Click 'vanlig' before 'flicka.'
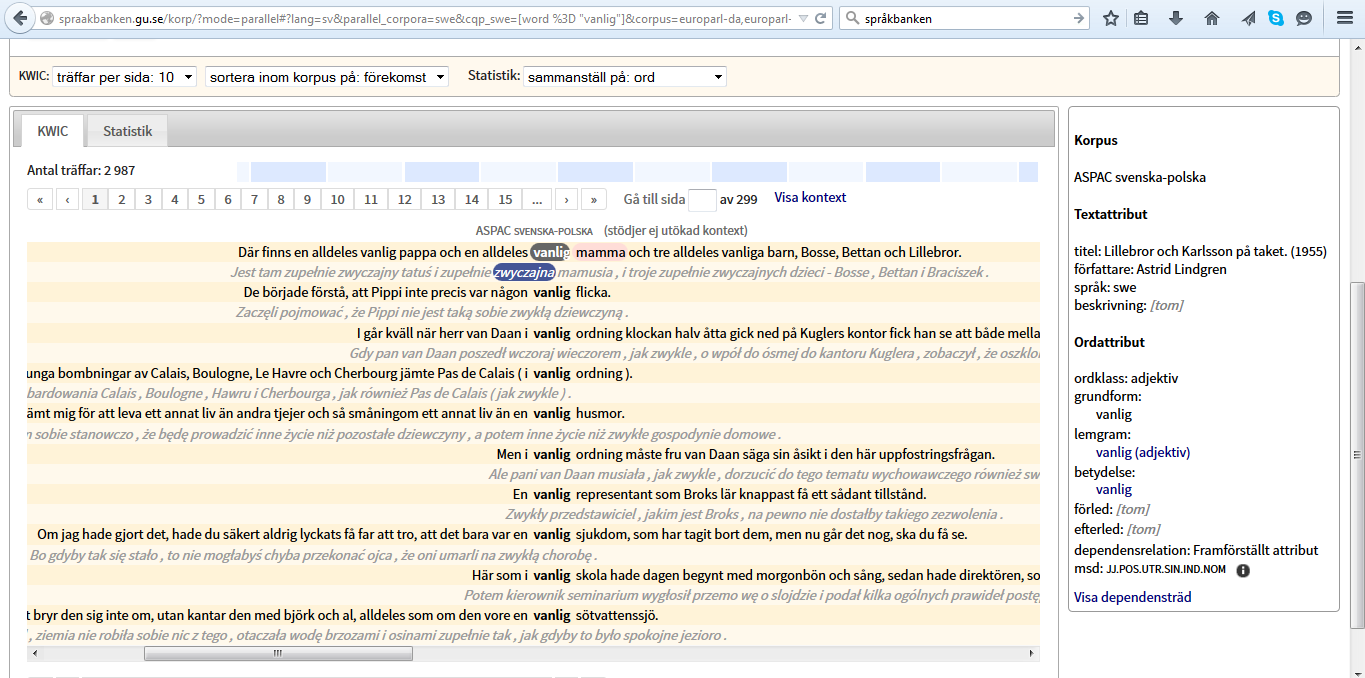This screenshot has height=678, width=1365. tap(552, 292)
